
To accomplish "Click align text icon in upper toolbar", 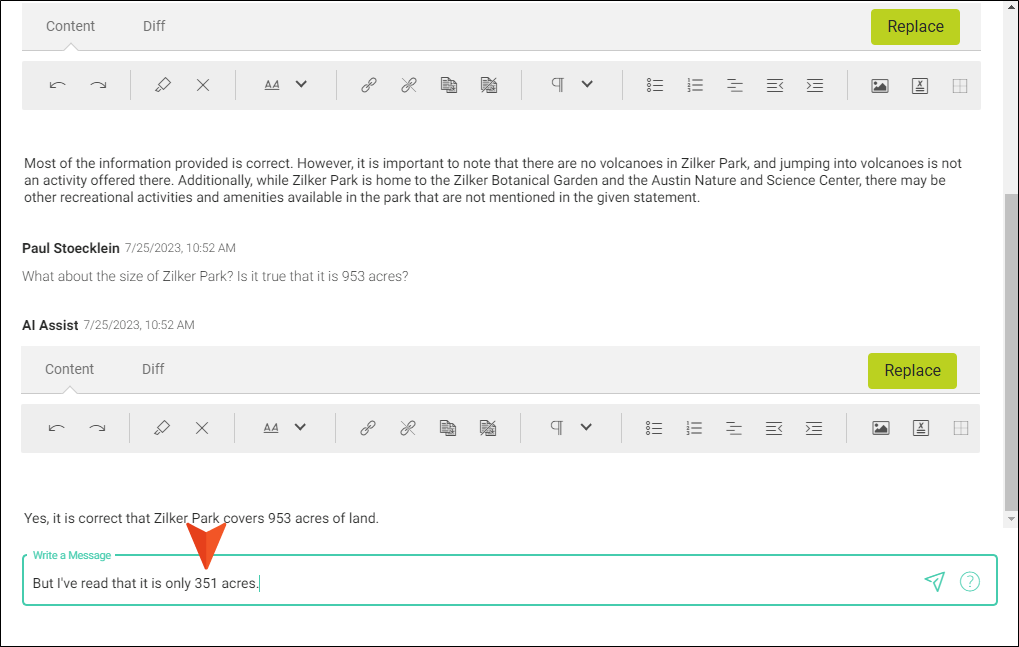I will tap(734, 85).
